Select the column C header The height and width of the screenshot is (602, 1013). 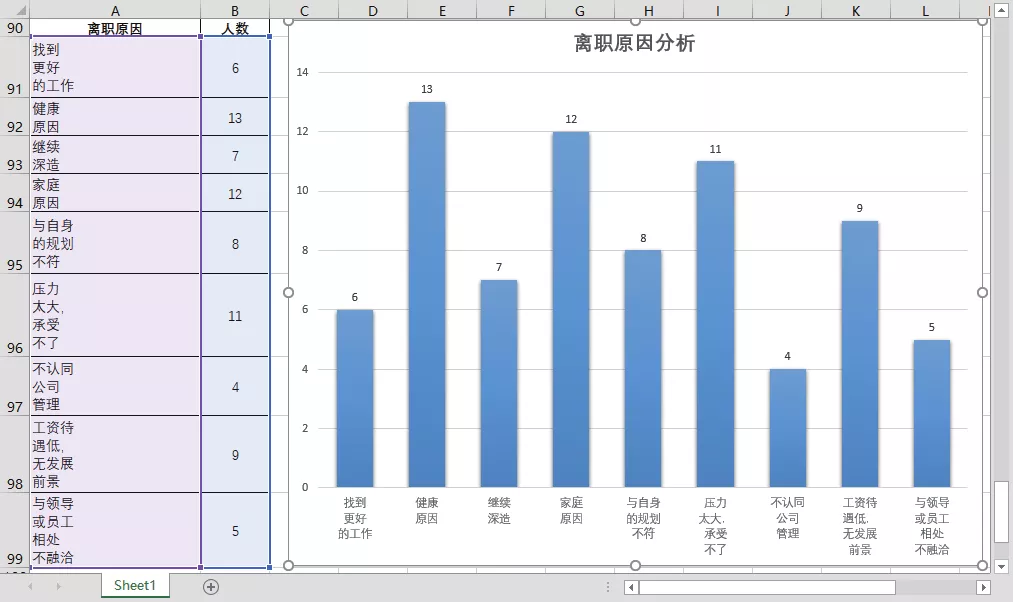click(304, 11)
